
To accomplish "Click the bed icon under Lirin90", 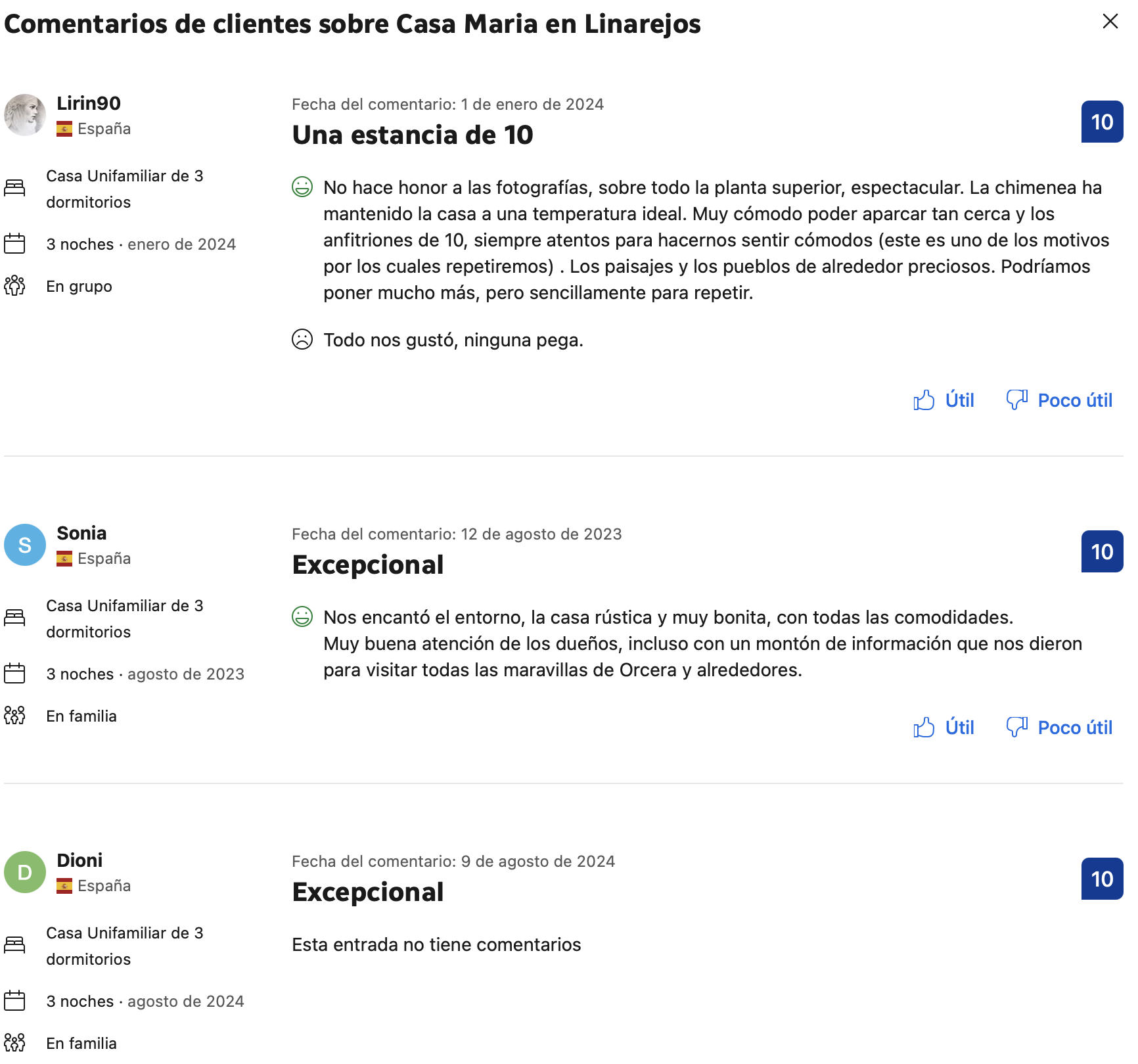I will pyautogui.click(x=14, y=189).
